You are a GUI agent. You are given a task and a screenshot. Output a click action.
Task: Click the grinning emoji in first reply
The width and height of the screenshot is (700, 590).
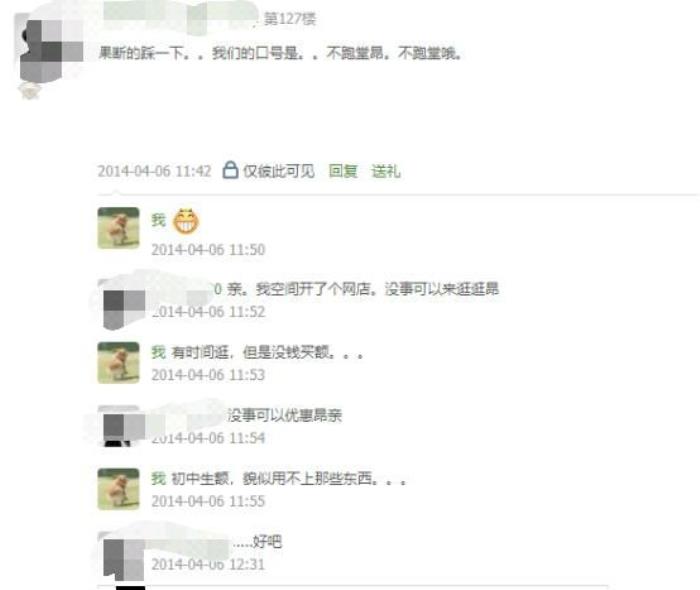point(186,221)
